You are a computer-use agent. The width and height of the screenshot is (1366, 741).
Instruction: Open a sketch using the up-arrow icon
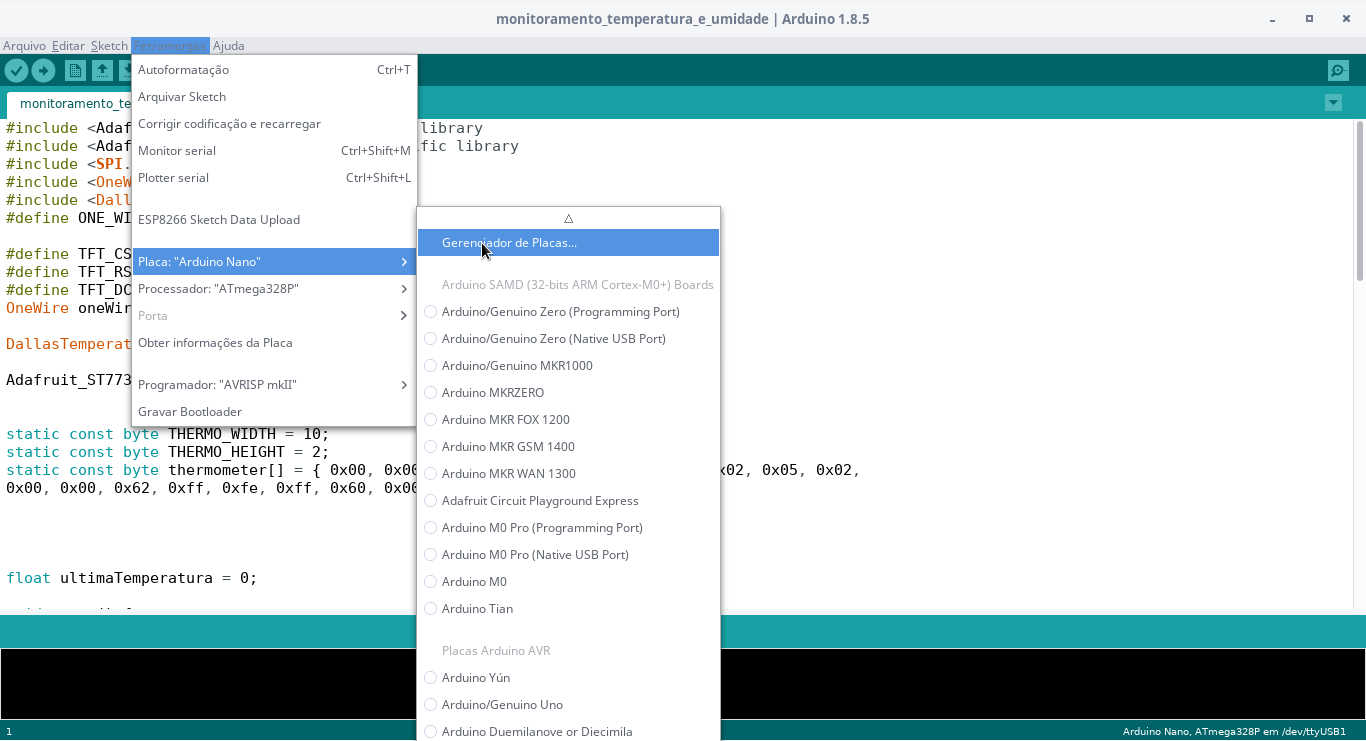click(x=101, y=70)
